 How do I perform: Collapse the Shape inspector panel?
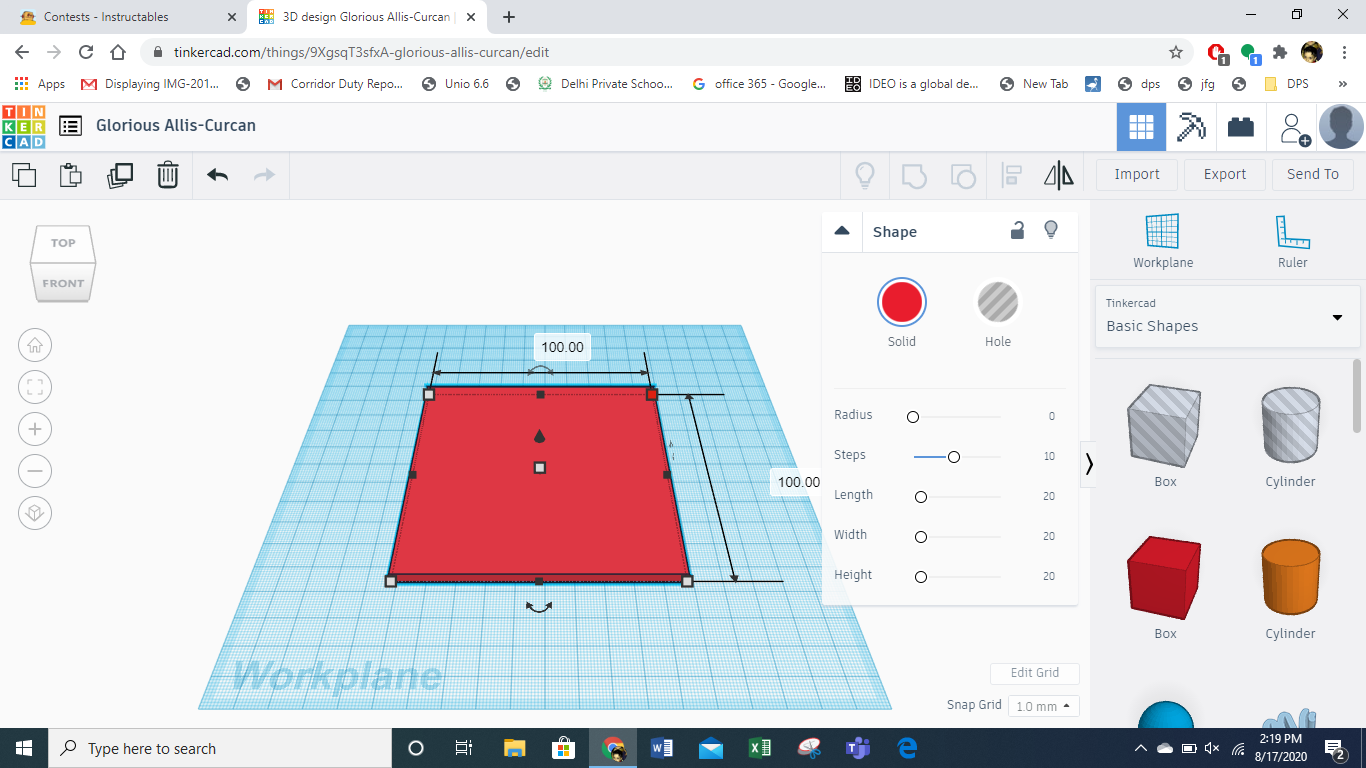pos(842,231)
